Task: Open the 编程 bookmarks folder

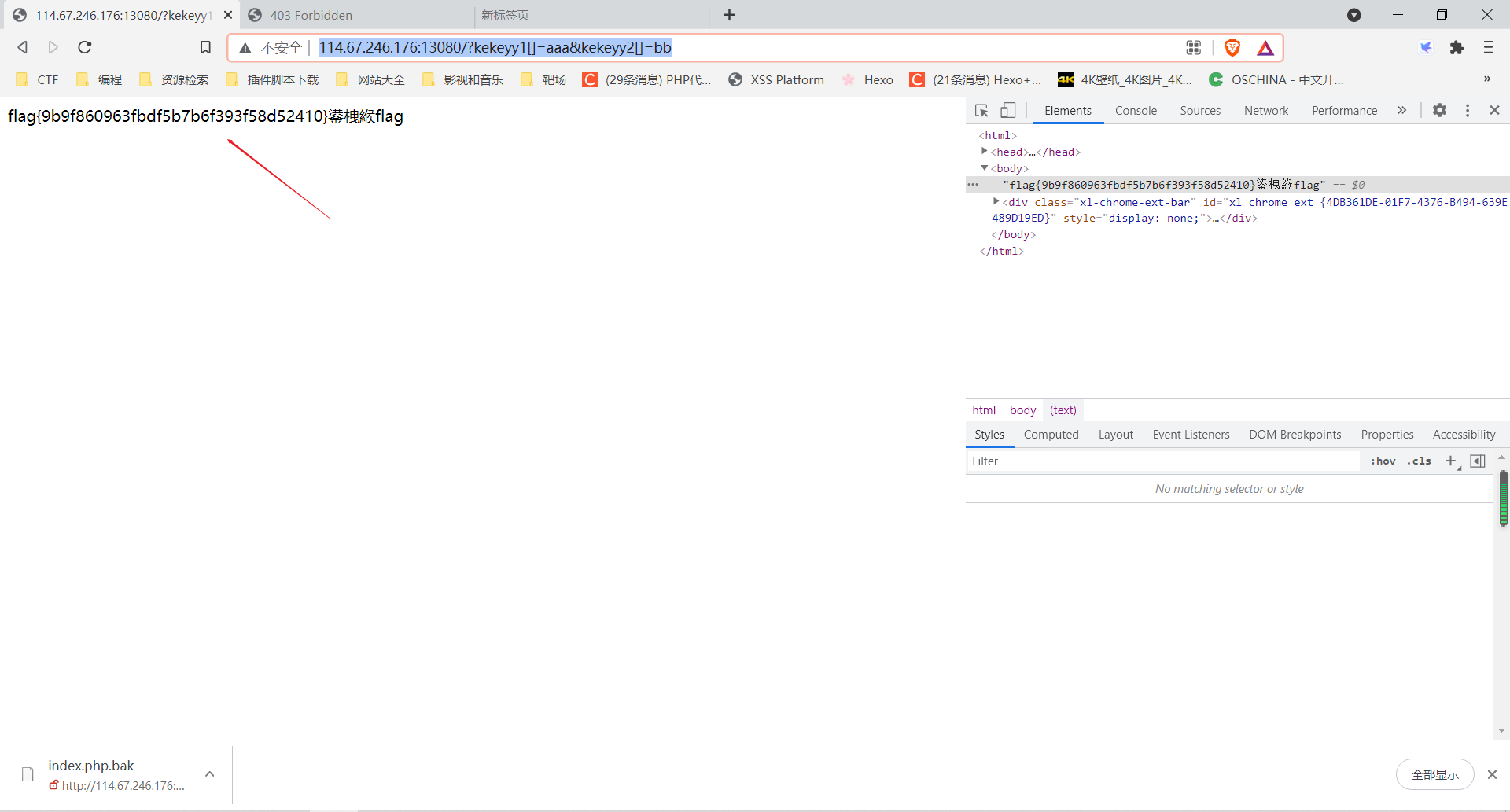Action: tap(99, 79)
